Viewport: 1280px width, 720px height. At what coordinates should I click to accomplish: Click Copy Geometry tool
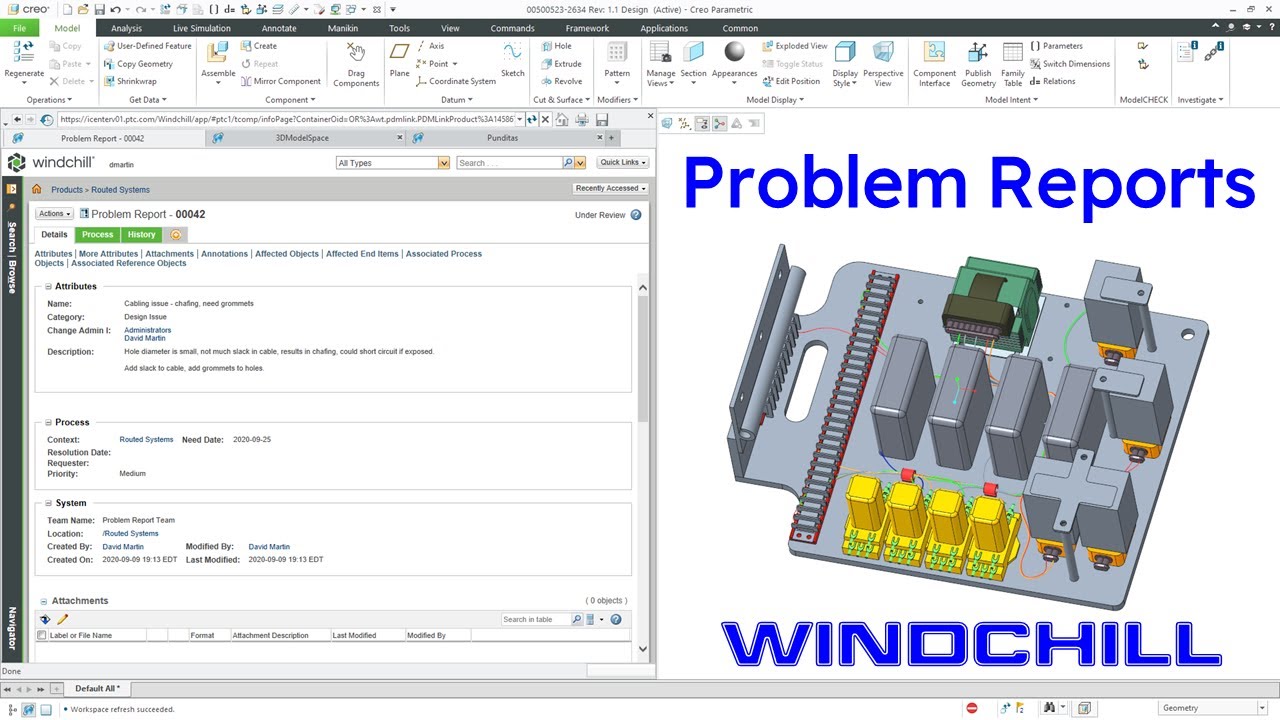coord(138,64)
